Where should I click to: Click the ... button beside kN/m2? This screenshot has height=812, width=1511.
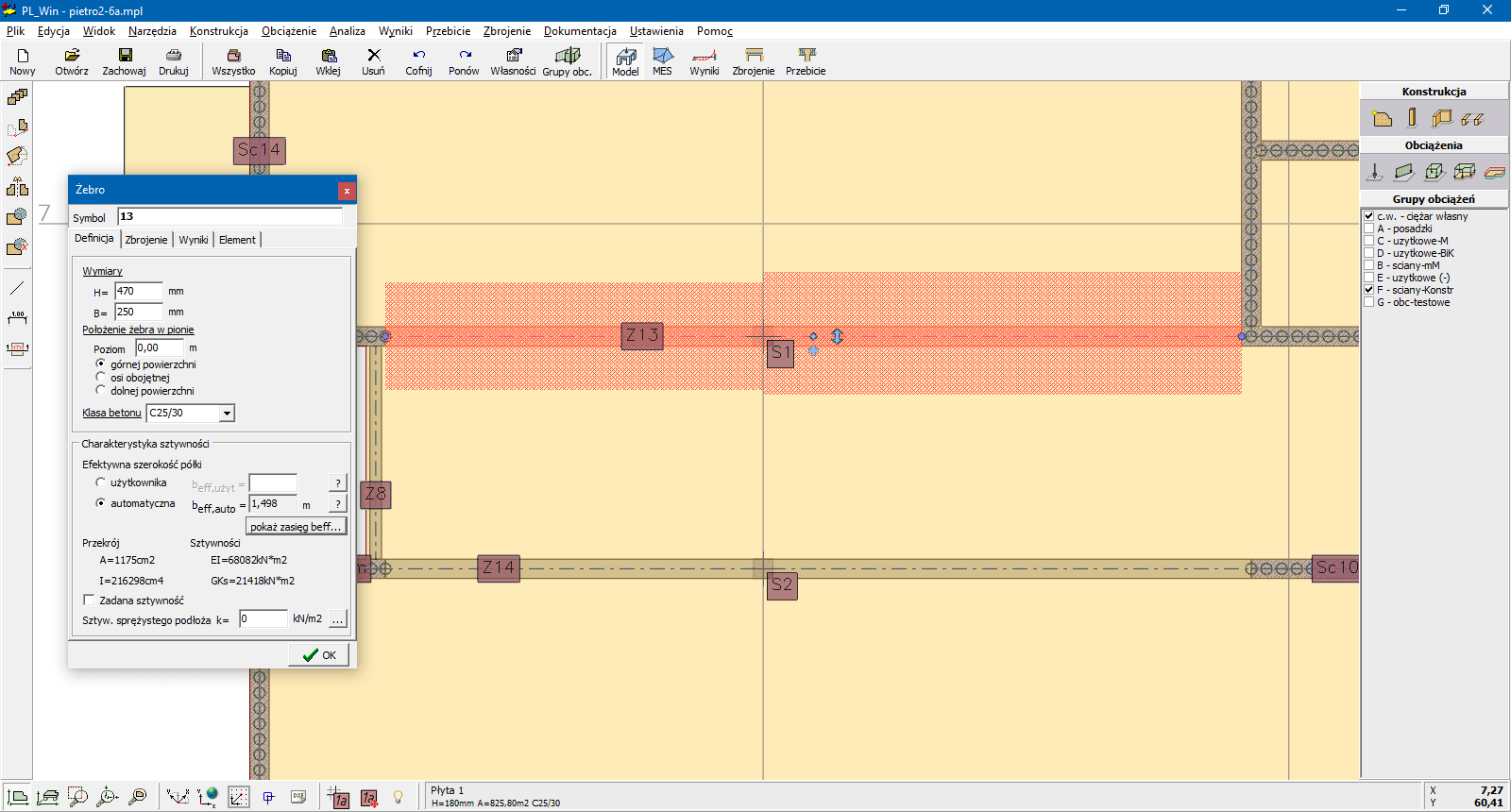tap(337, 618)
